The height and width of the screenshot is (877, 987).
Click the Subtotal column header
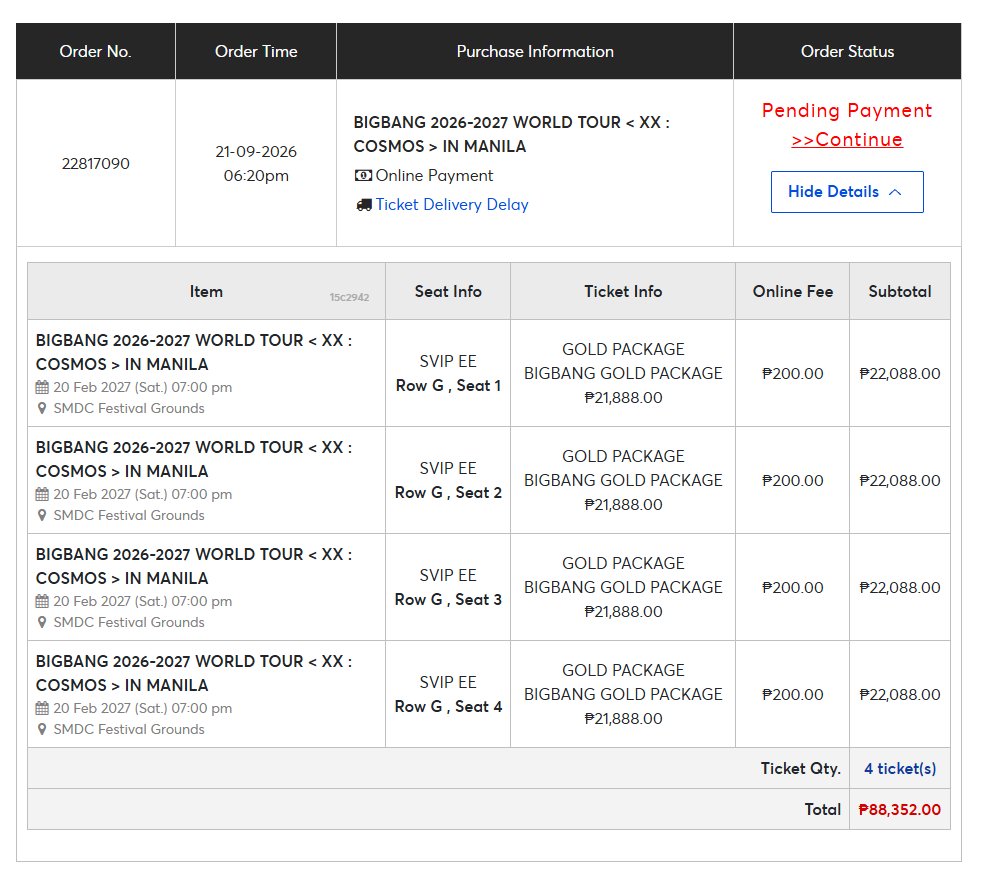[x=900, y=291]
